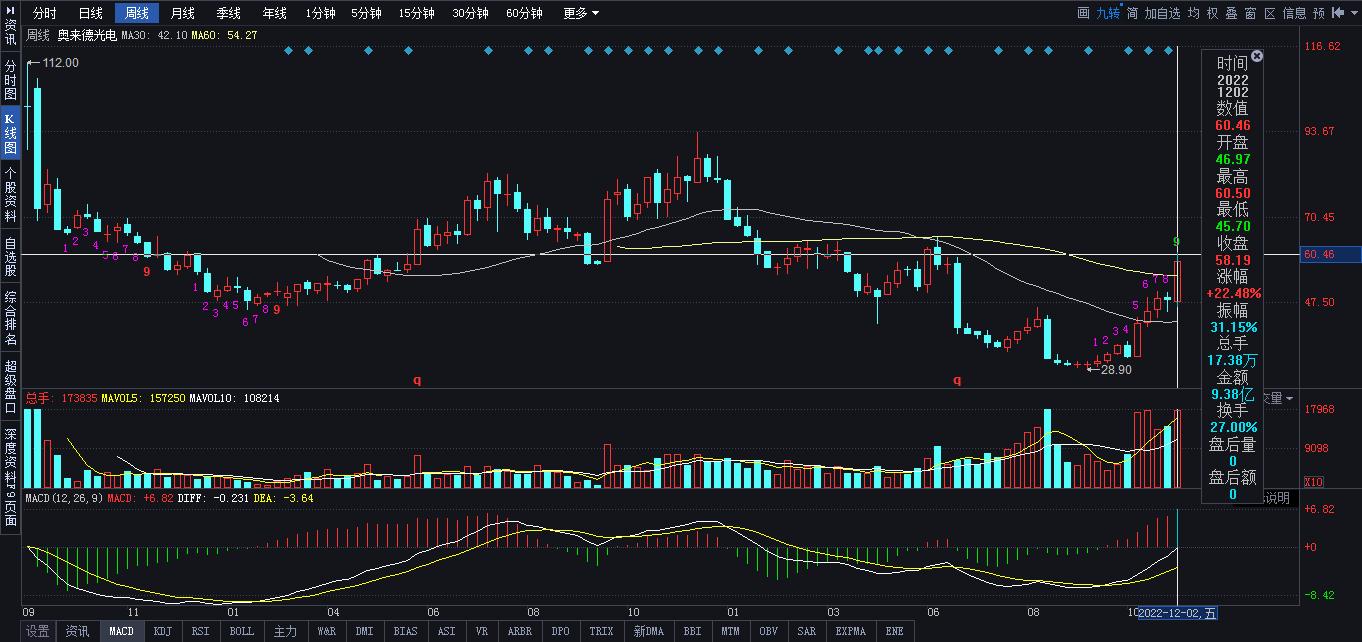Expand the 更多 period dropdown
The width and height of the screenshot is (1362, 642).
point(581,13)
